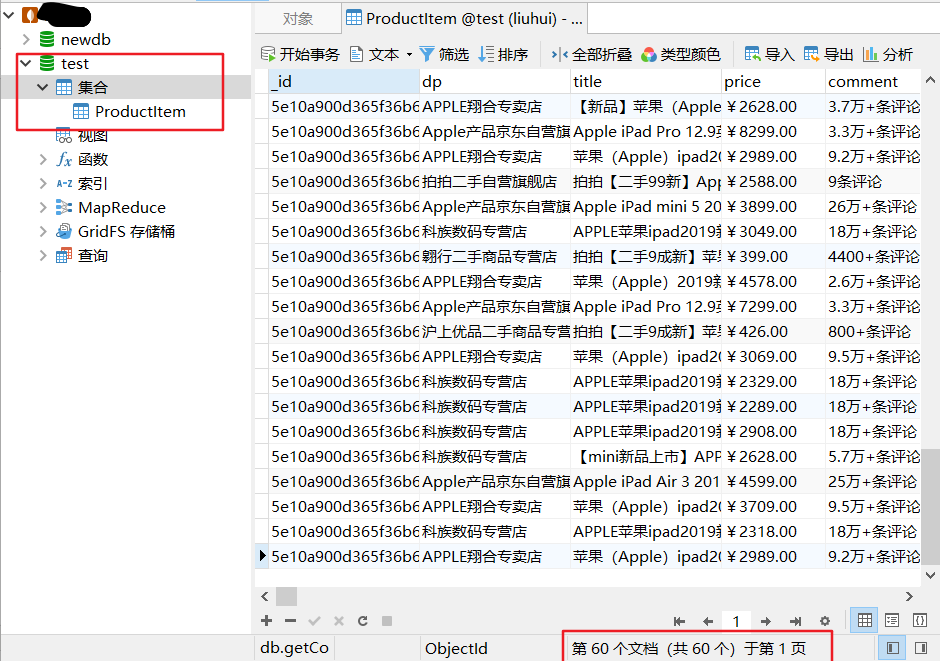Click the stop square icon
This screenshot has width=940, height=661.
click(387, 621)
